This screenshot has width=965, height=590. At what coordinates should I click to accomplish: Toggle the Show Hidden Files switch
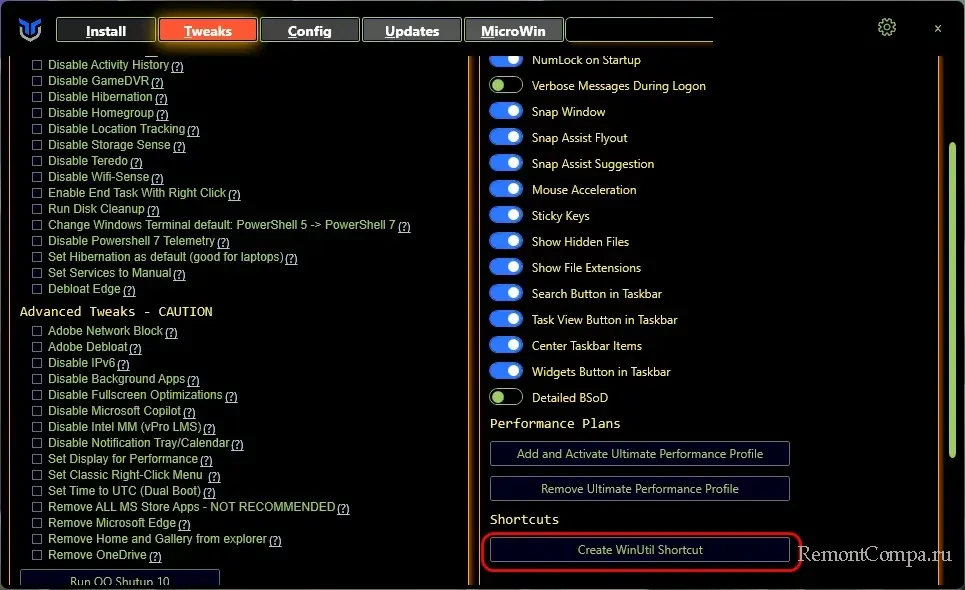506,241
